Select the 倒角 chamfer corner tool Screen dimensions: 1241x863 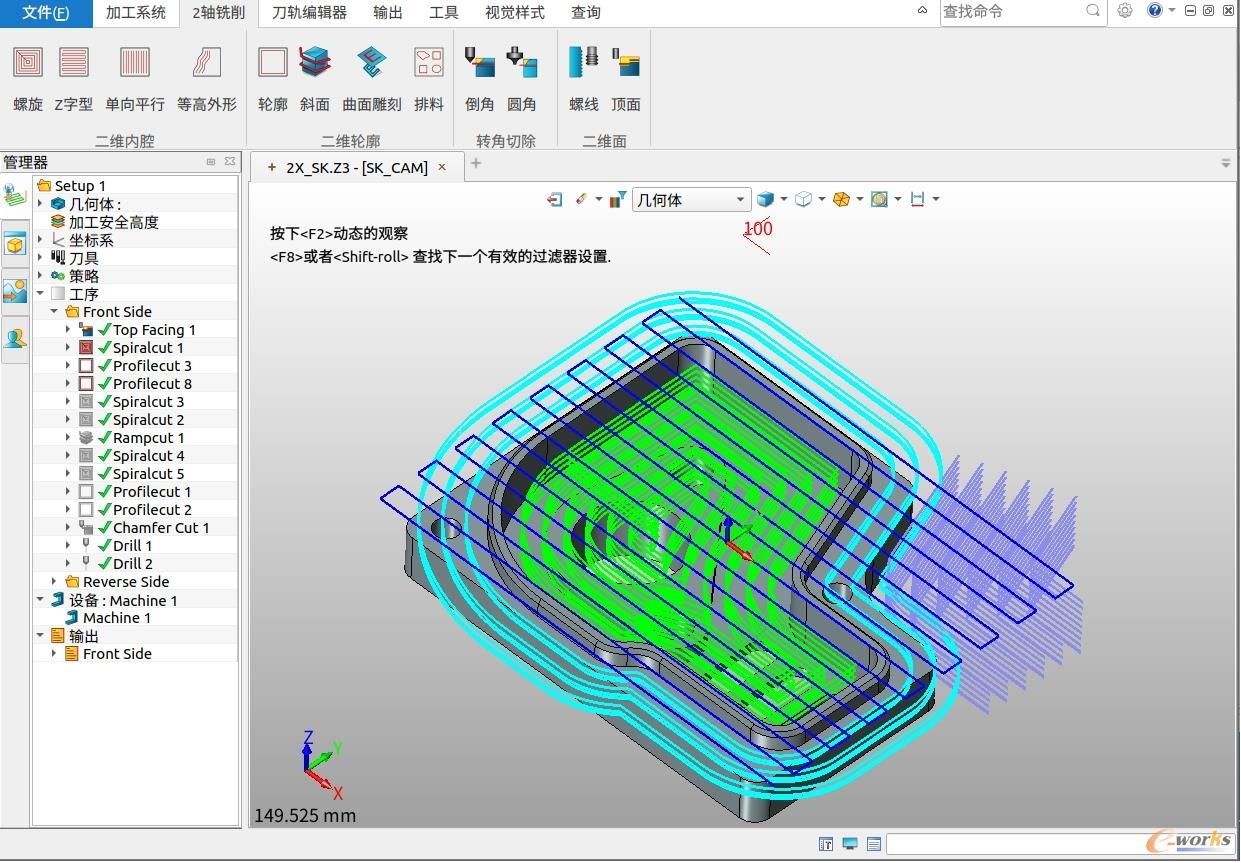(480, 79)
